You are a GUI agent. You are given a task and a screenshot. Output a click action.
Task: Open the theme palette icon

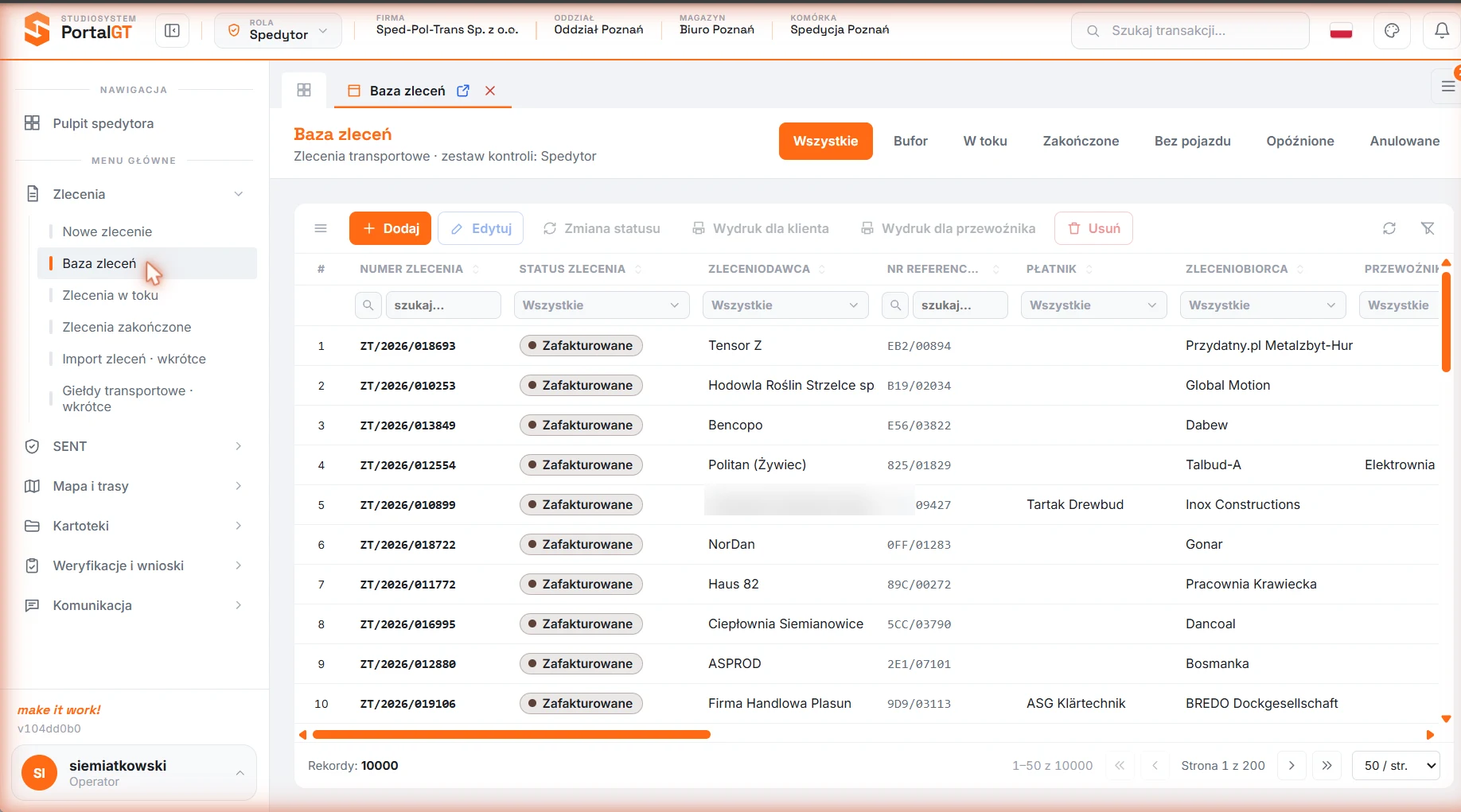point(1392,31)
